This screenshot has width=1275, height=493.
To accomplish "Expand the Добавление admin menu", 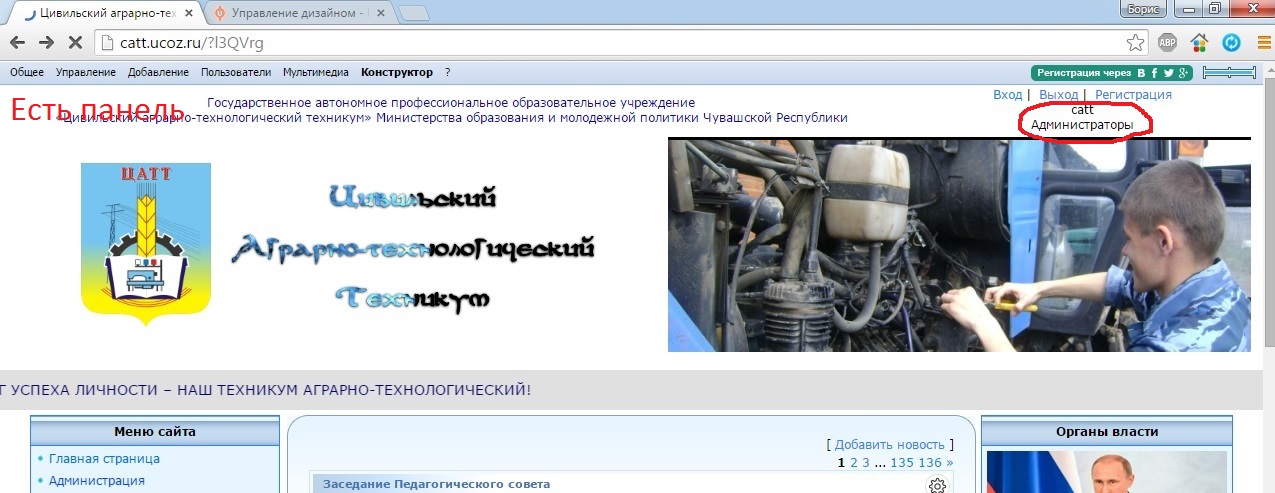I will point(158,73).
